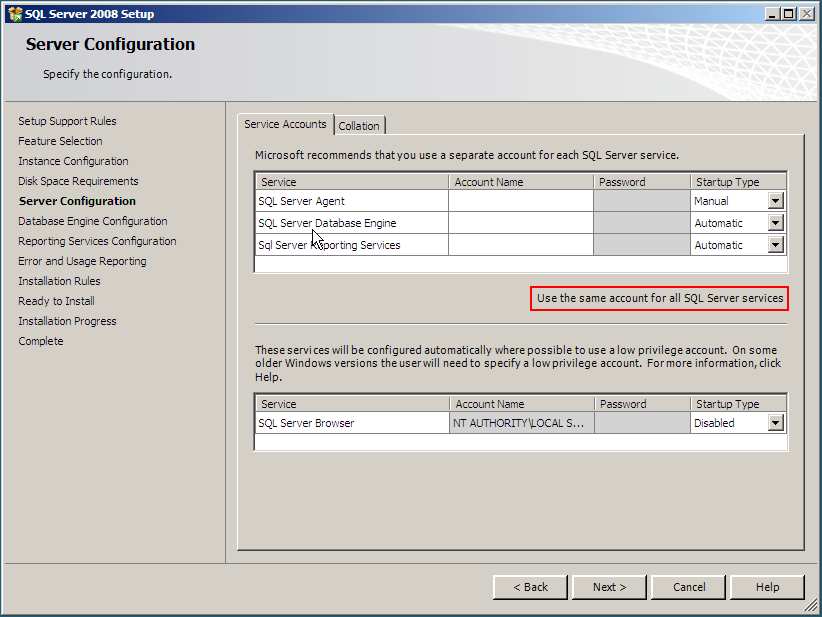Click Startup Type column header in top table

click(738, 182)
